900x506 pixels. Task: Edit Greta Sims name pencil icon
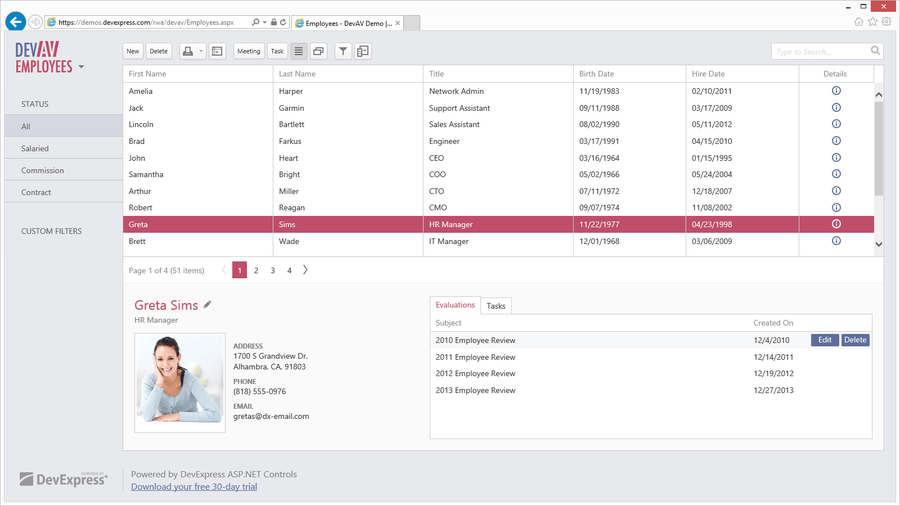[x=207, y=305]
